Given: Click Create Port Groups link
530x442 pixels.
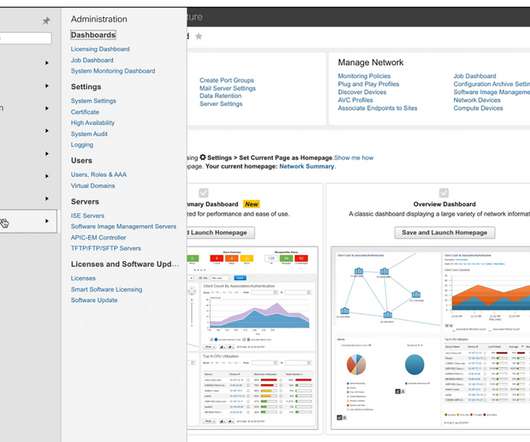Looking at the screenshot, I should [226, 80].
